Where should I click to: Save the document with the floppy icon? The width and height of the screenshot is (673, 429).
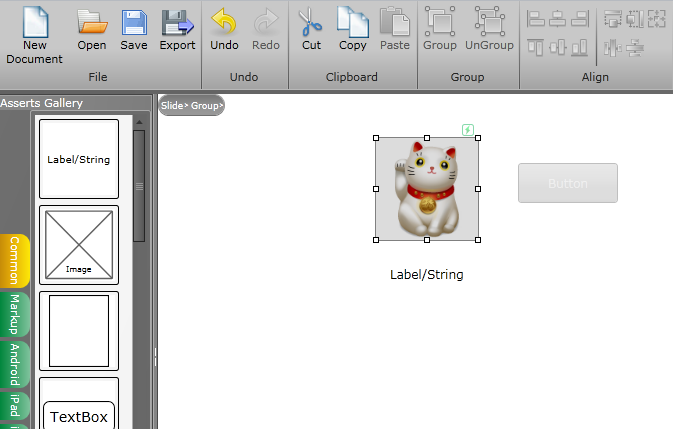[x=134, y=29]
